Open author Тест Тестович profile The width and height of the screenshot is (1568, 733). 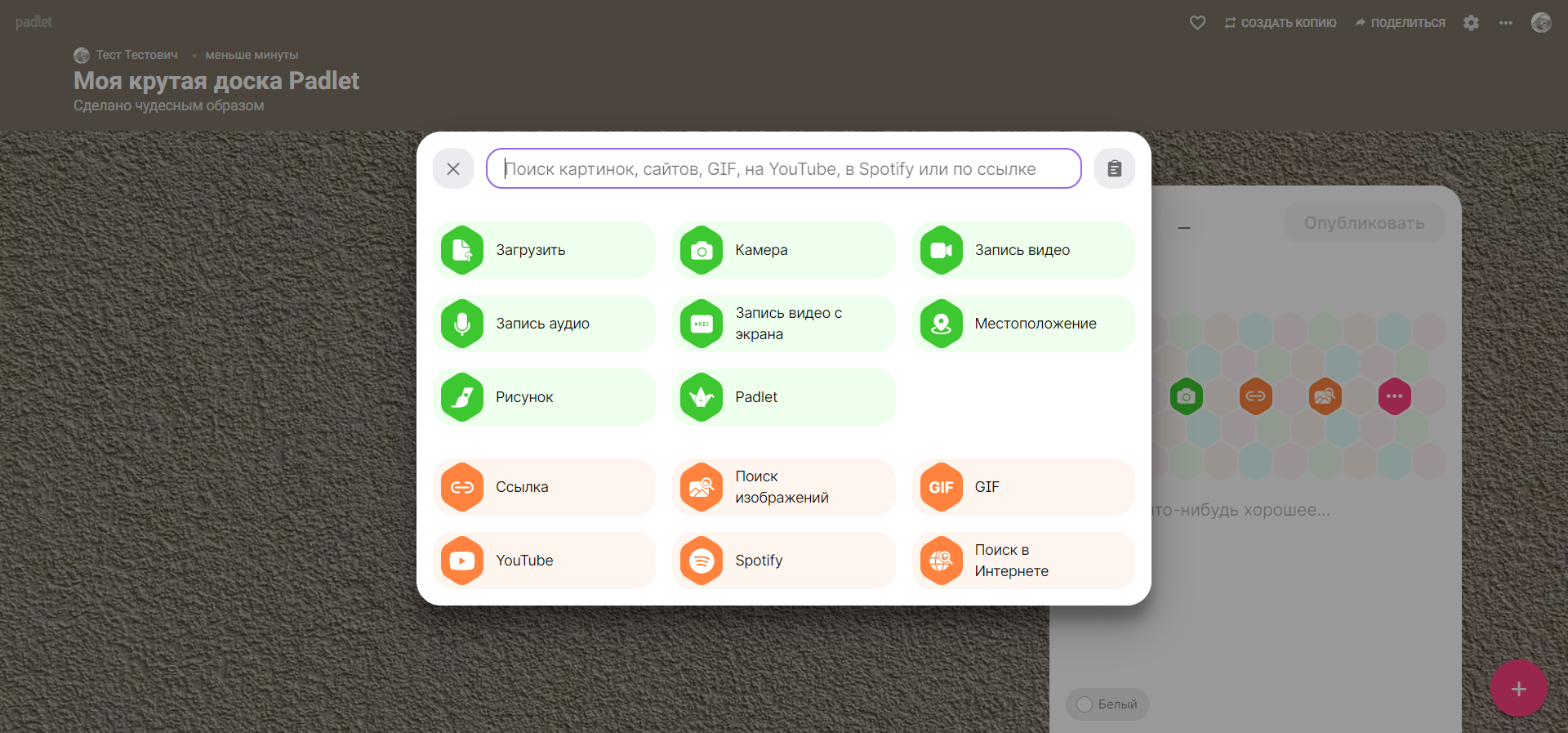pyautogui.click(x=126, y=55)
